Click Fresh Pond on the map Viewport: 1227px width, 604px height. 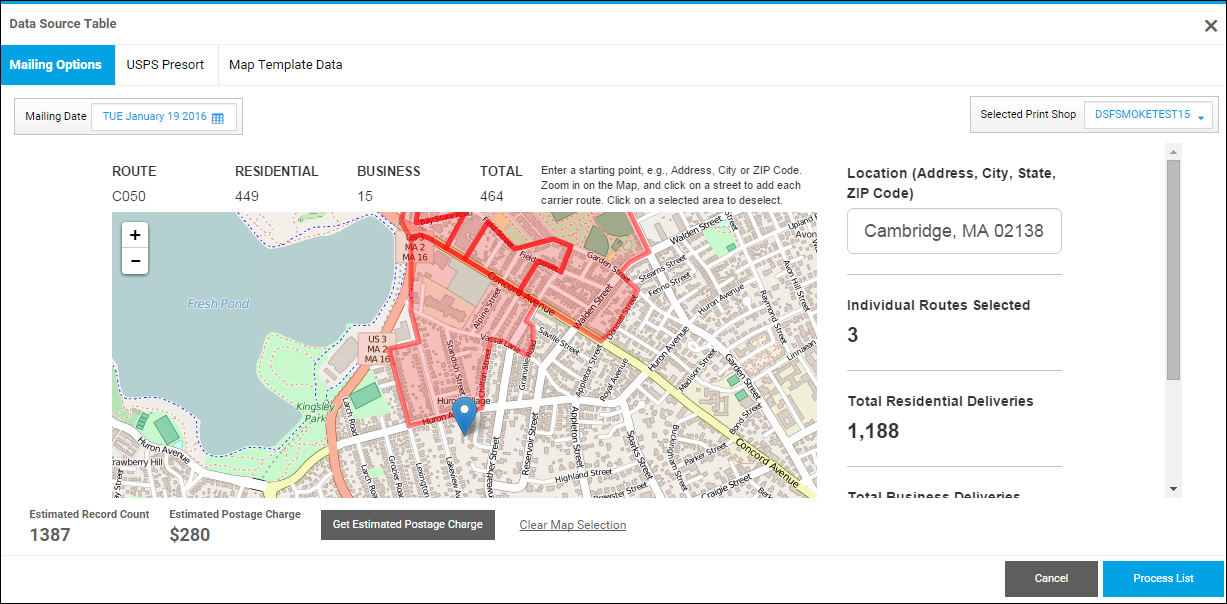click(x=218, y=304)
